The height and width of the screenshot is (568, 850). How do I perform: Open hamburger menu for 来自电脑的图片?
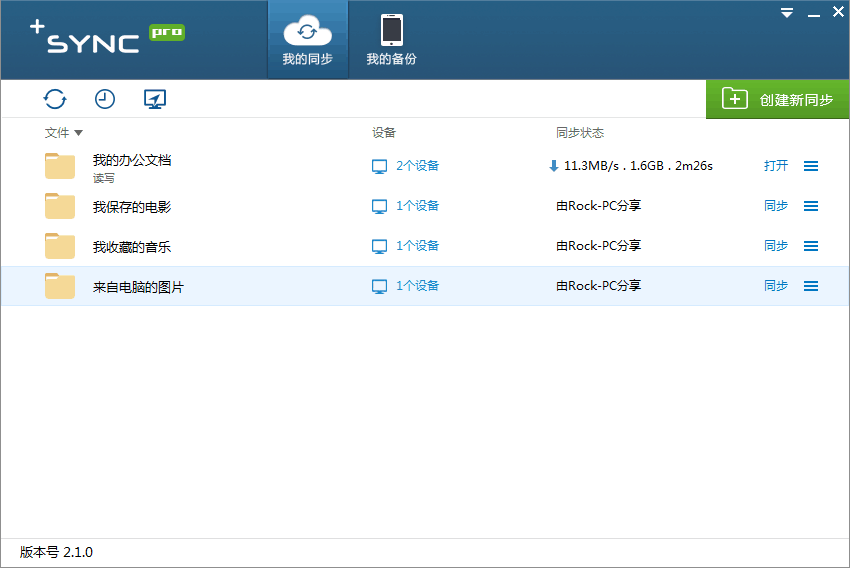click(x=811, y=286)
